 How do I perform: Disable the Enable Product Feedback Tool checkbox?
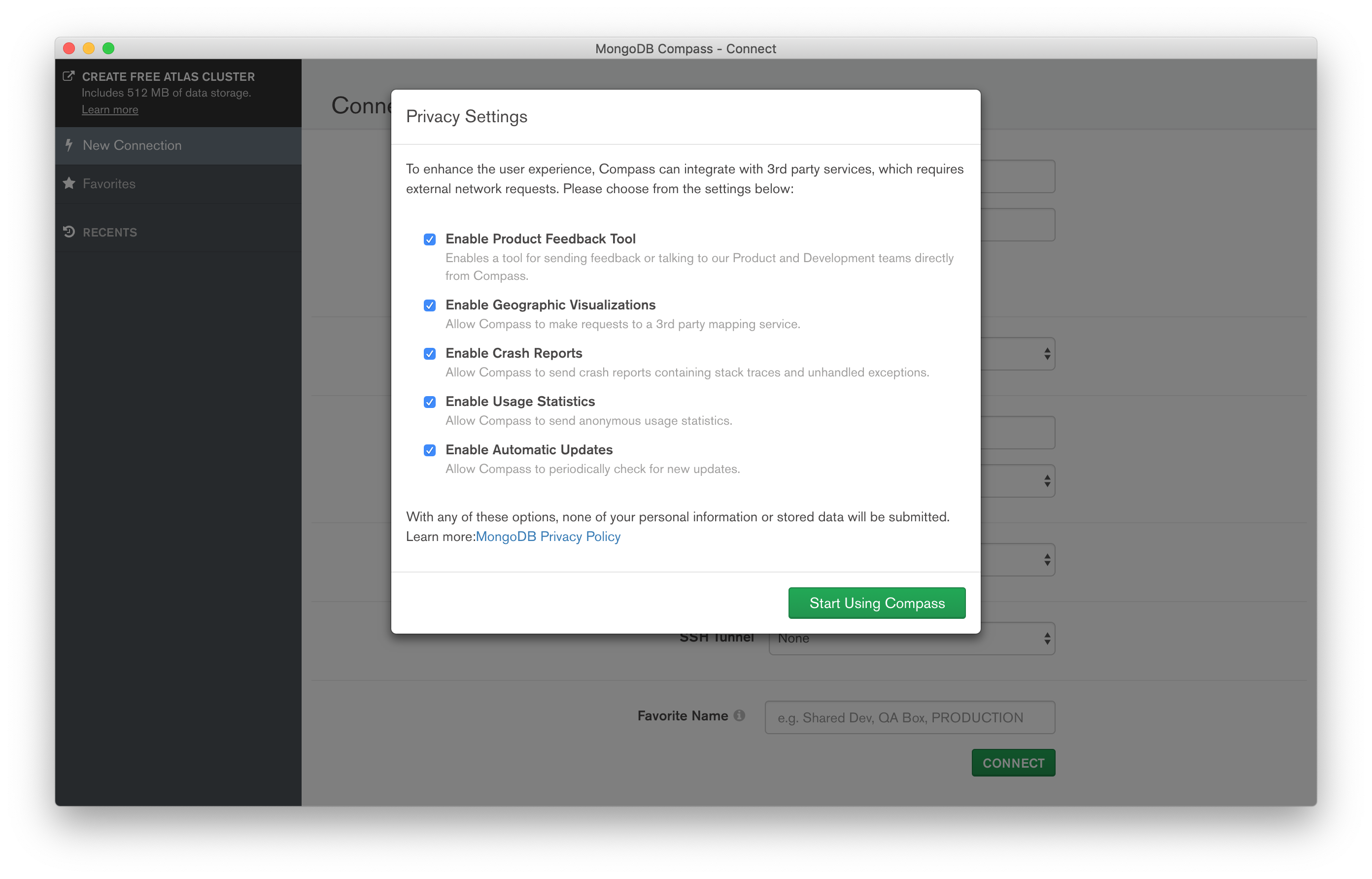[430, 240]
